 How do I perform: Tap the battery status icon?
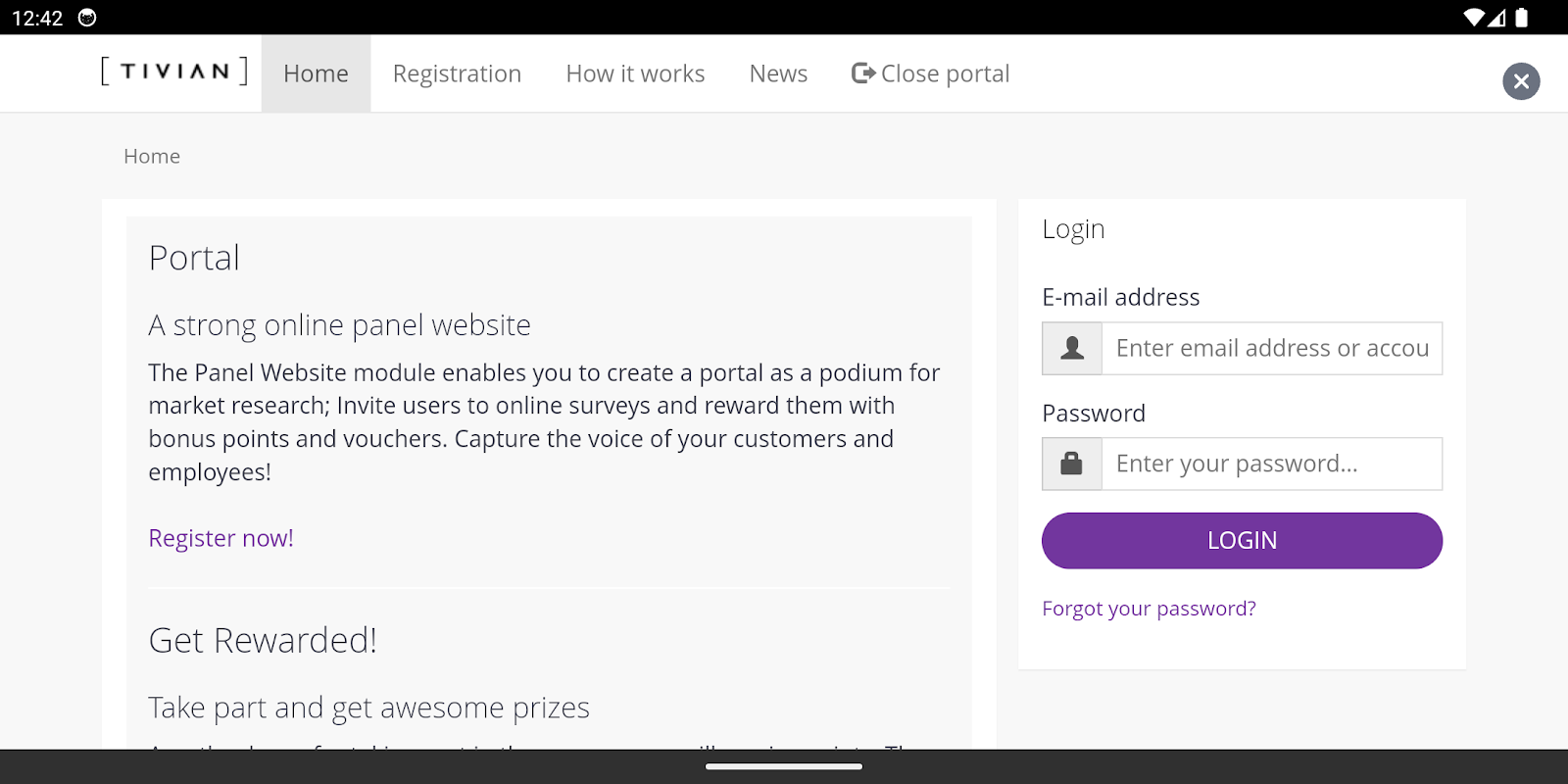click(1522, 18)
